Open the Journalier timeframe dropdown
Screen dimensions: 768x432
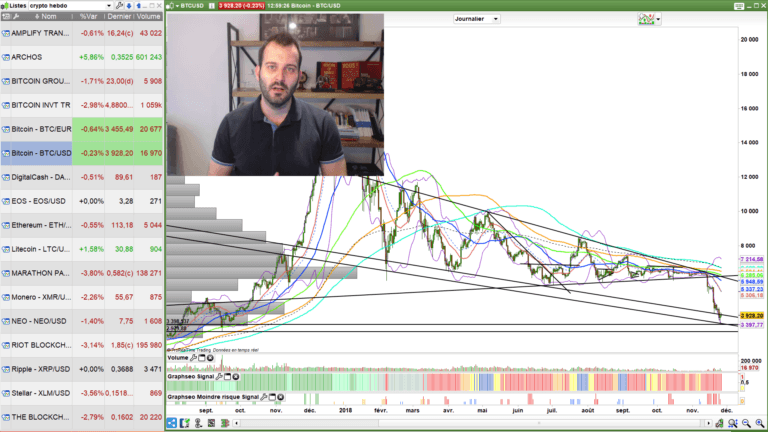(477, 18)
